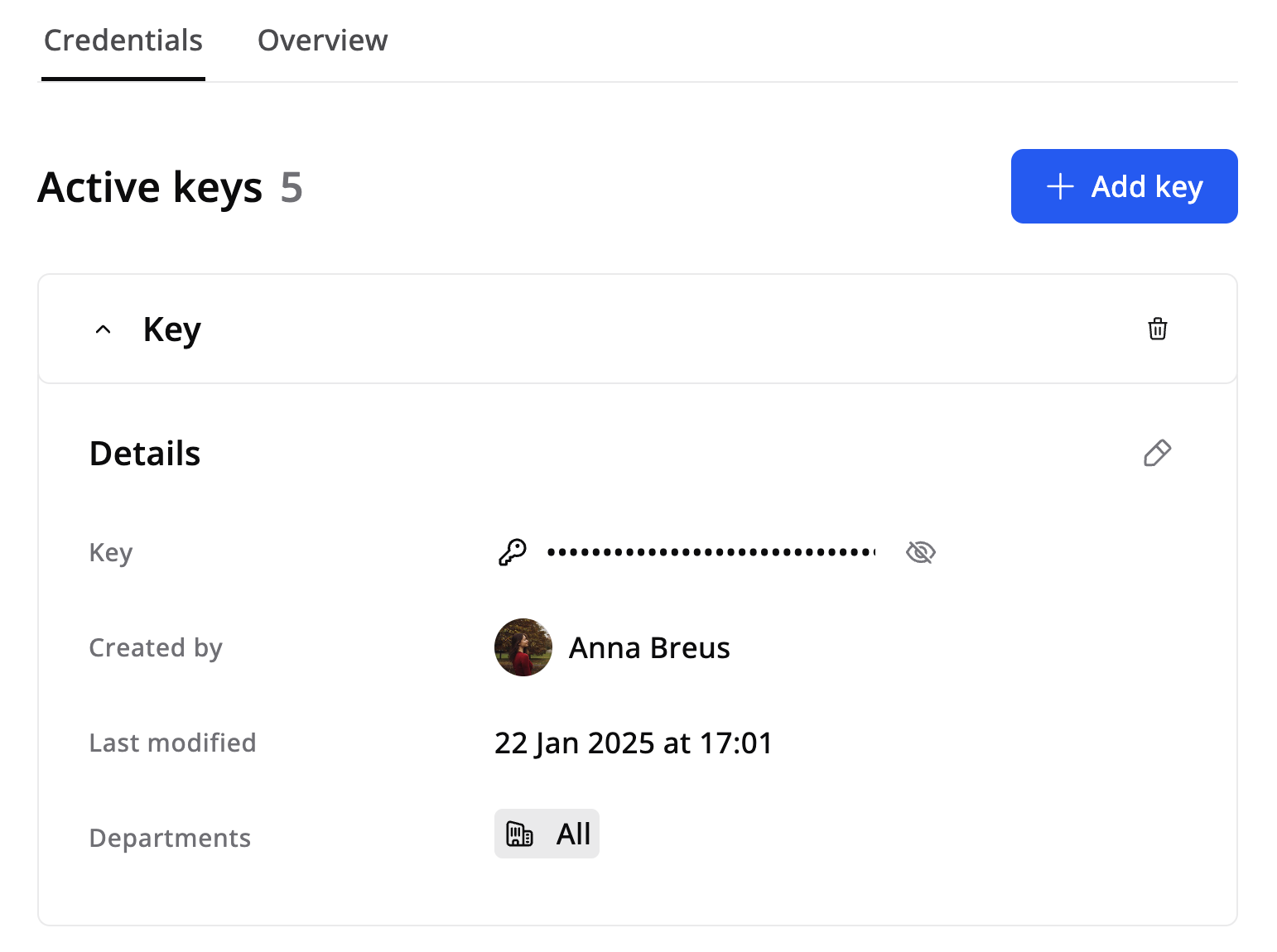
Task: Click Anna Breus profile avatar
Action: click(523, 647)
